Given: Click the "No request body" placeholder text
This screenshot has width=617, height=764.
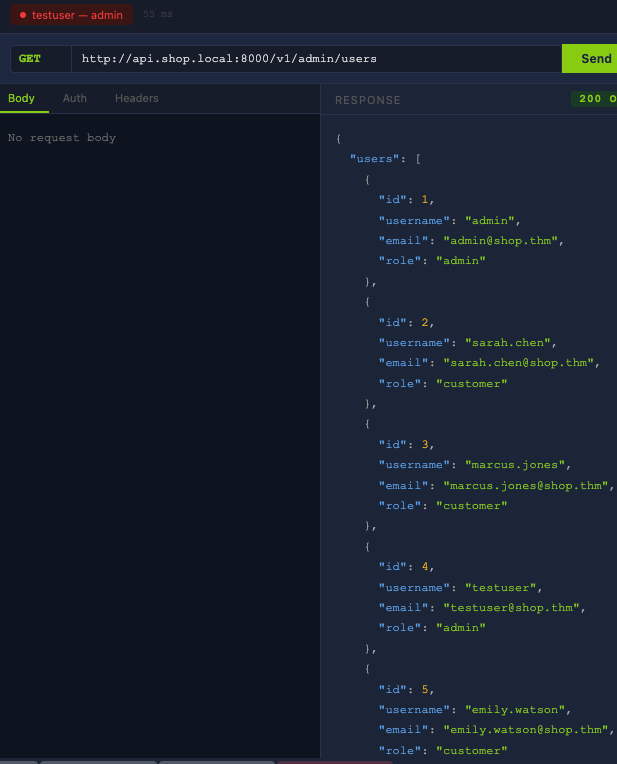Looking at the screenshot, I should 62,137.
